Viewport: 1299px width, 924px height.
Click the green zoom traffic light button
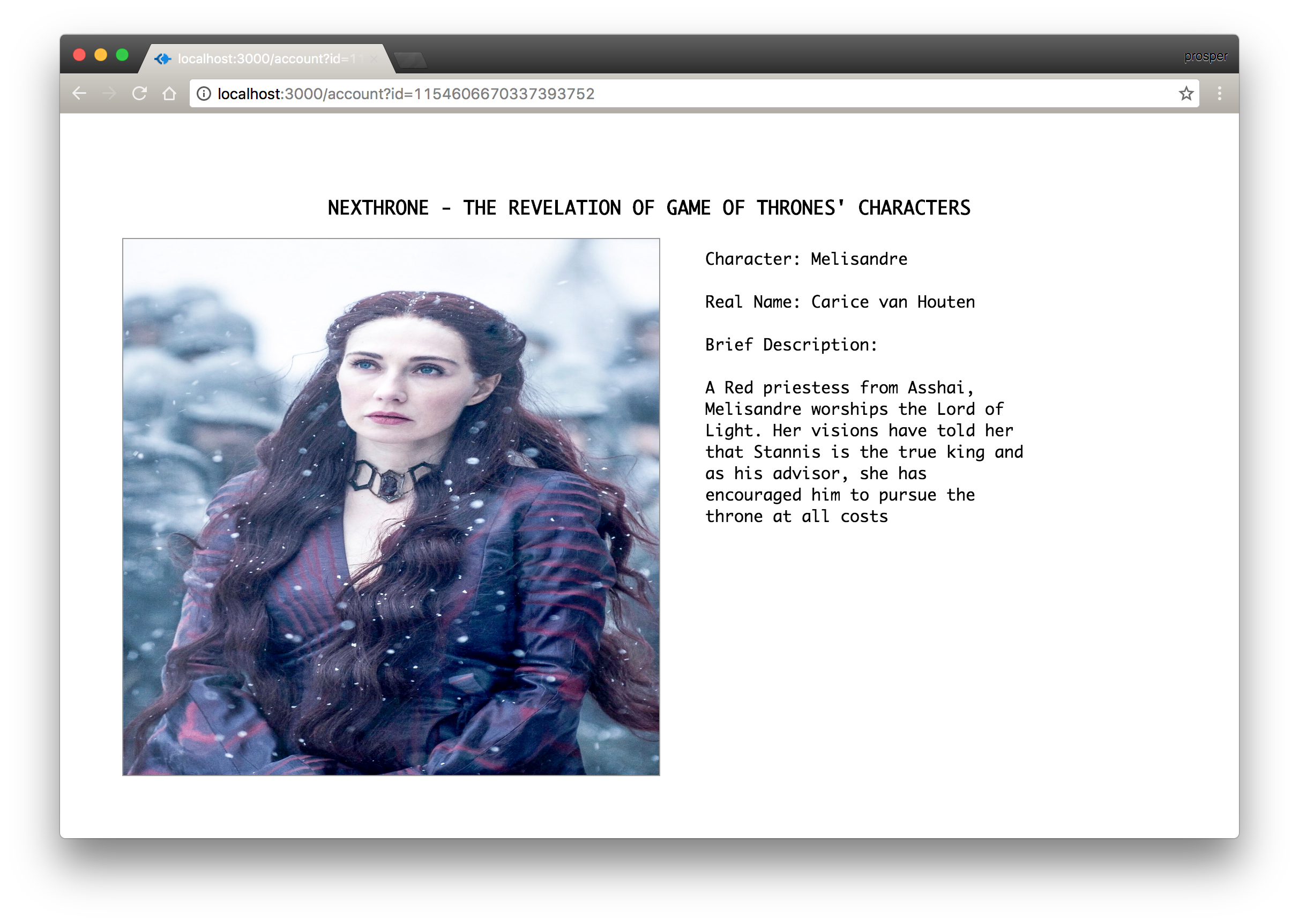tap(122, 54)
